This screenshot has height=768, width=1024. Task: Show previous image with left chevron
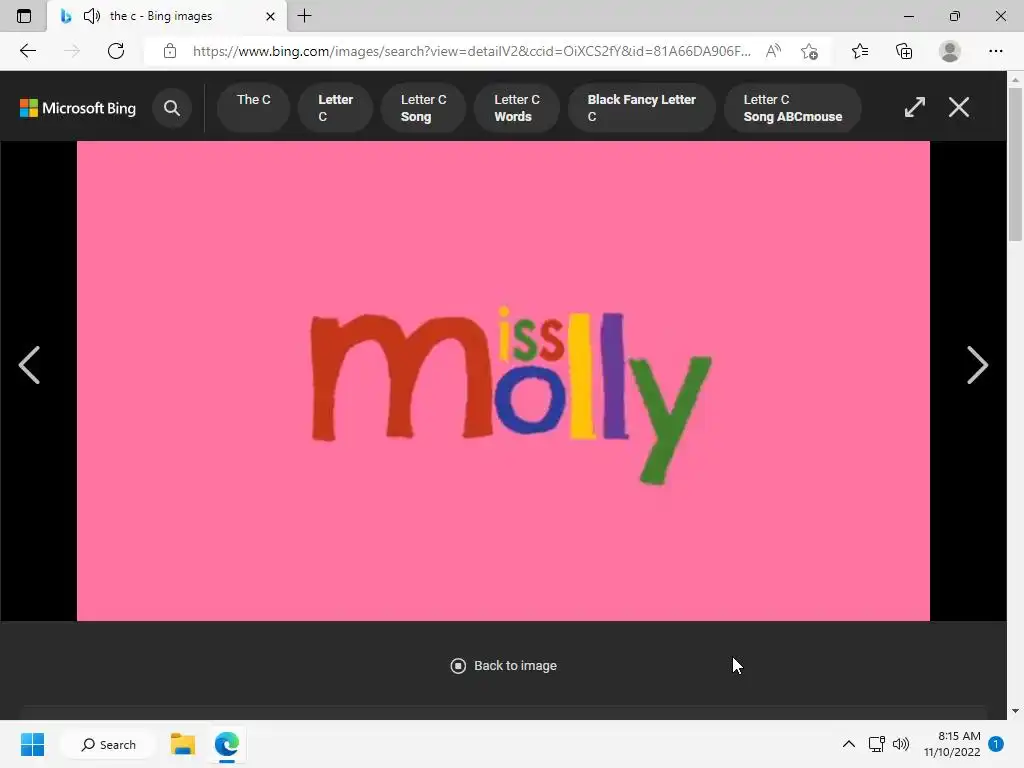29,365
